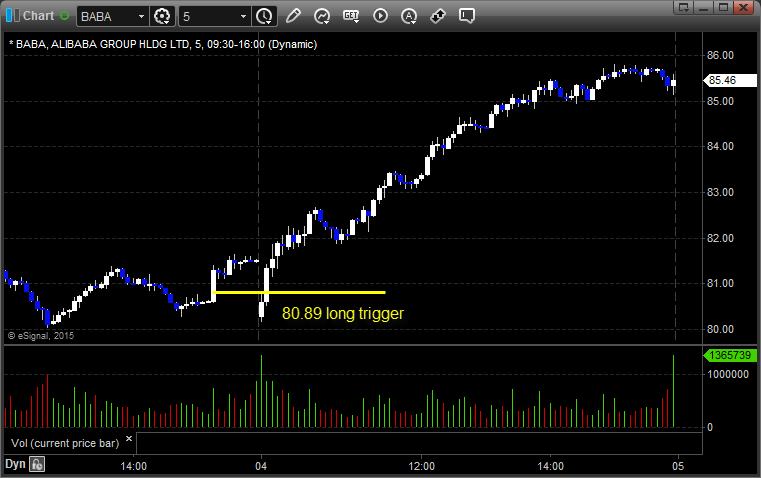Click the 04 date axis label
This screenshot has width=761, height=478.
[261, 466]
